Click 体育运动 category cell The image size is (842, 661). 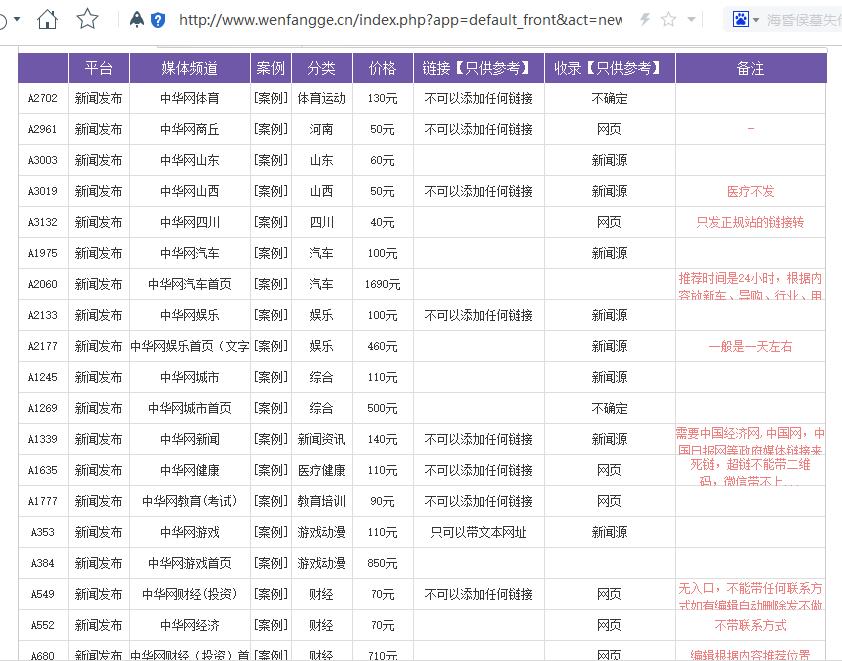tap(322, 98)
